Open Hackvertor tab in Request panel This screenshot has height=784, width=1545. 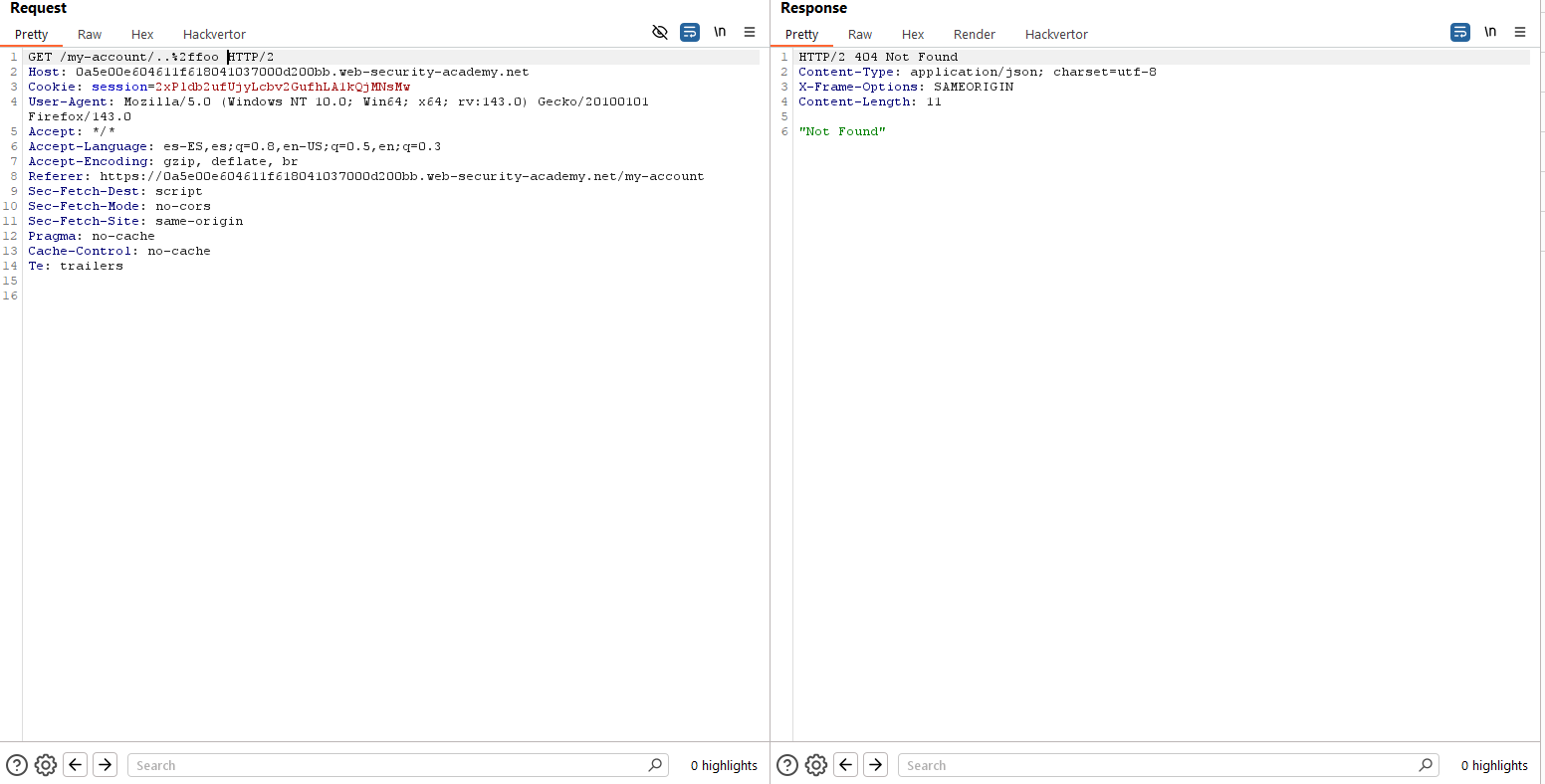[214, 34]
